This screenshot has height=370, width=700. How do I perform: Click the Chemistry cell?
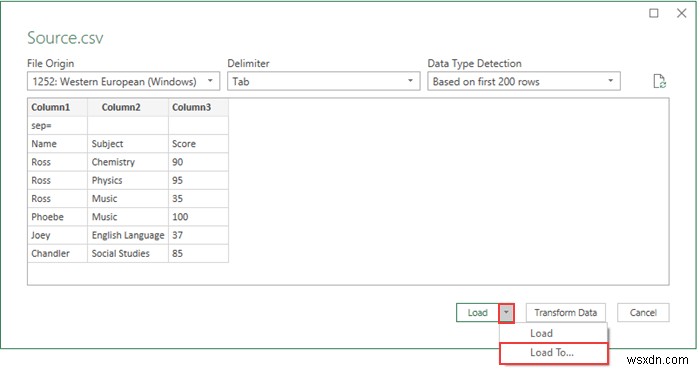click(x=128, y=162)
